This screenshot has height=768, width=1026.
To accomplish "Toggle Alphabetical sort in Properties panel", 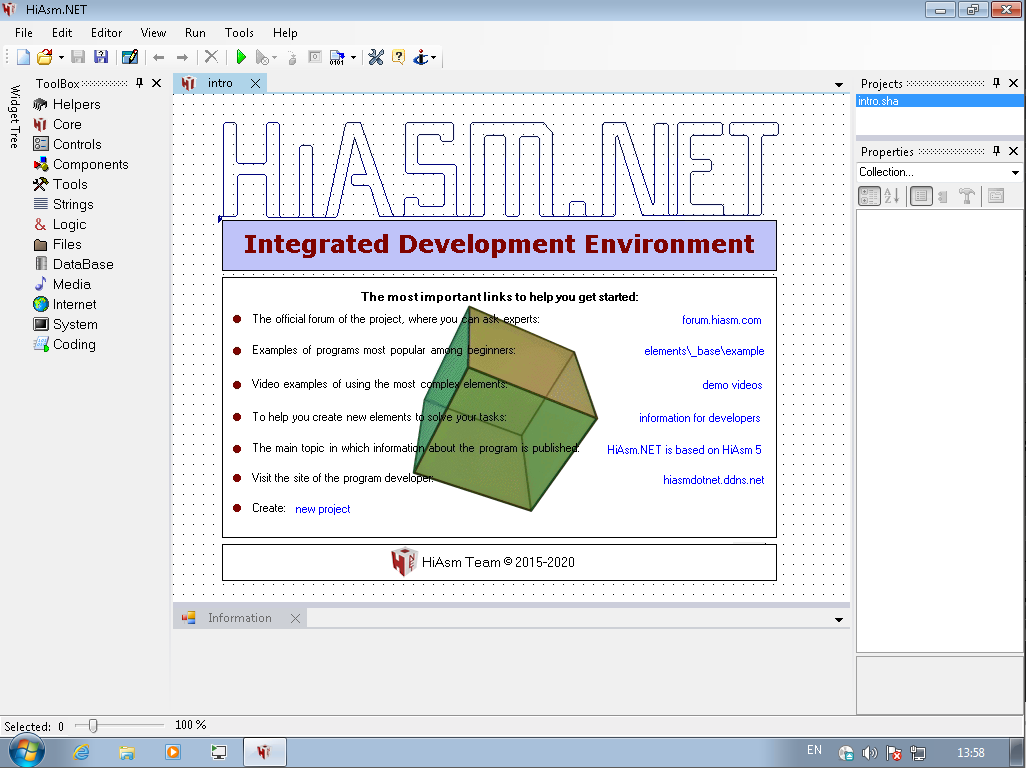I will pyautogui.click(x=891, y=196).
